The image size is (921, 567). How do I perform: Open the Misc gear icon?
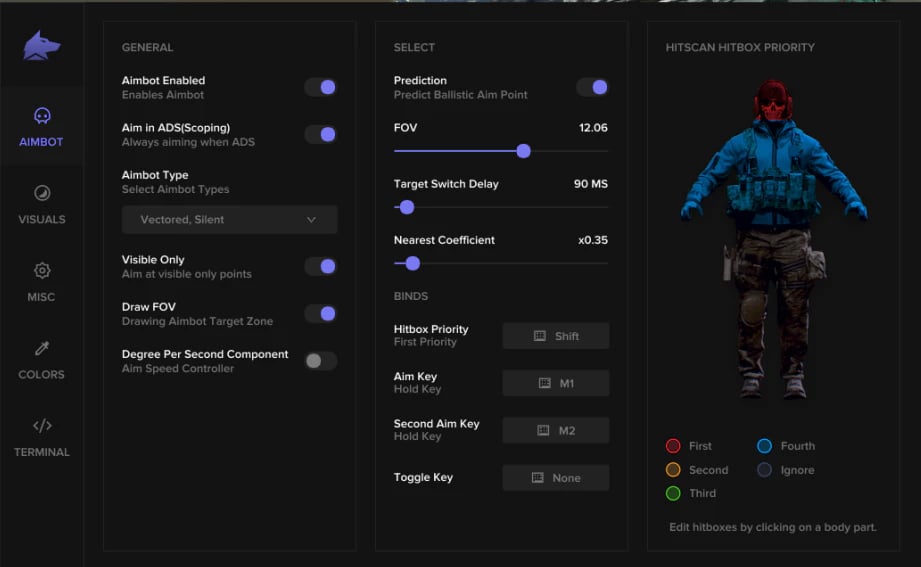tap(42, 270)
